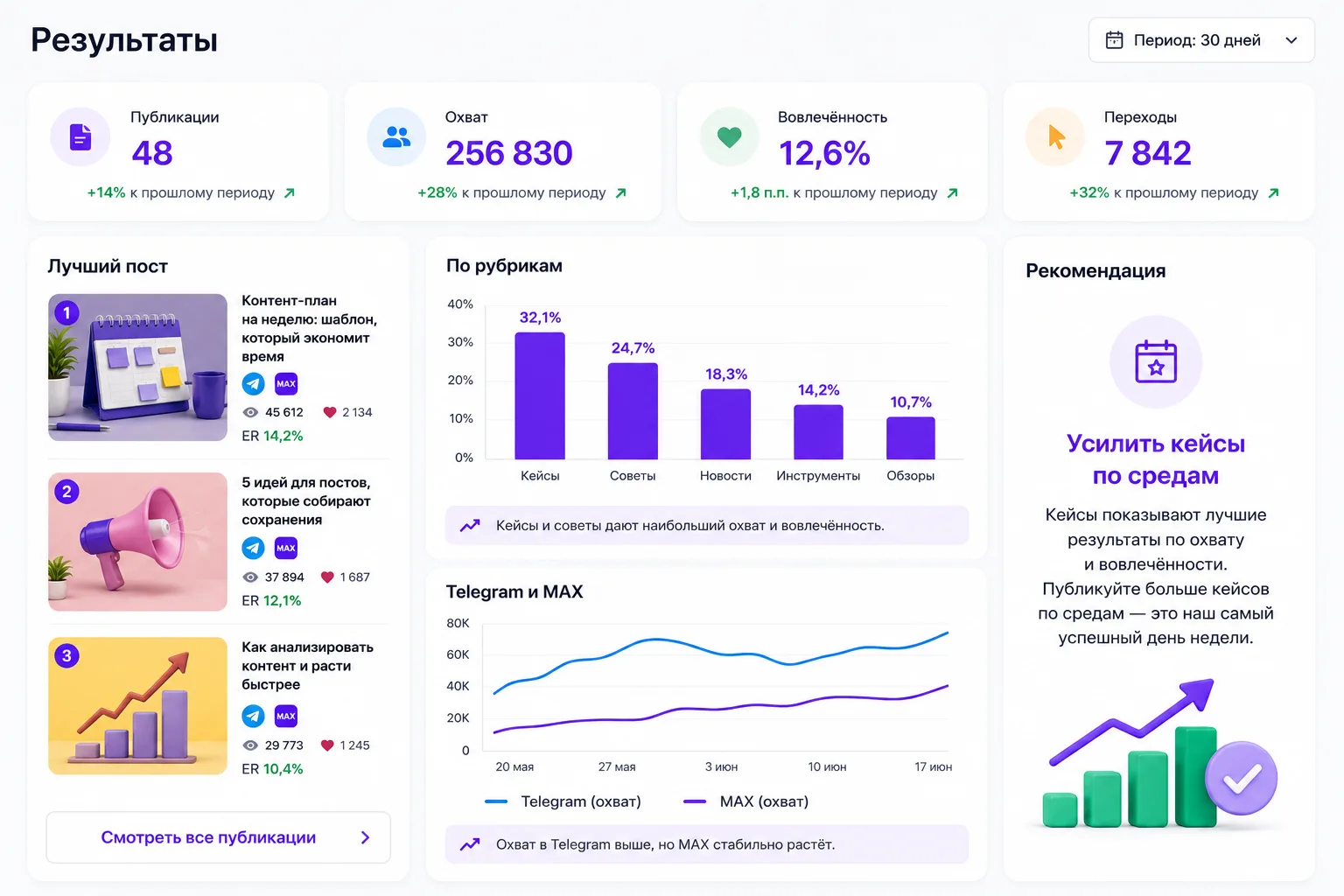The height and width of the screenshot is (896, 1344).
Task: Click the Усилить кейсы по средам heading
Action: coord(1156,459)
